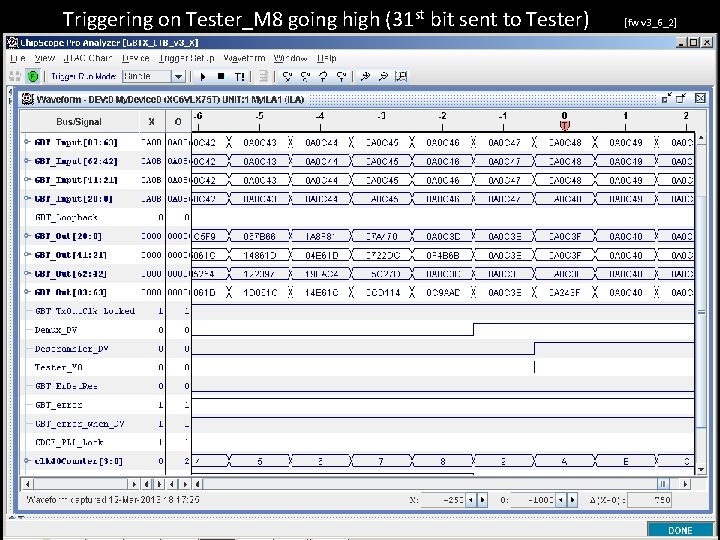The width and height of the screenshot is (720, 540).
Task: Open the Device menu
Action: (135, 58)
